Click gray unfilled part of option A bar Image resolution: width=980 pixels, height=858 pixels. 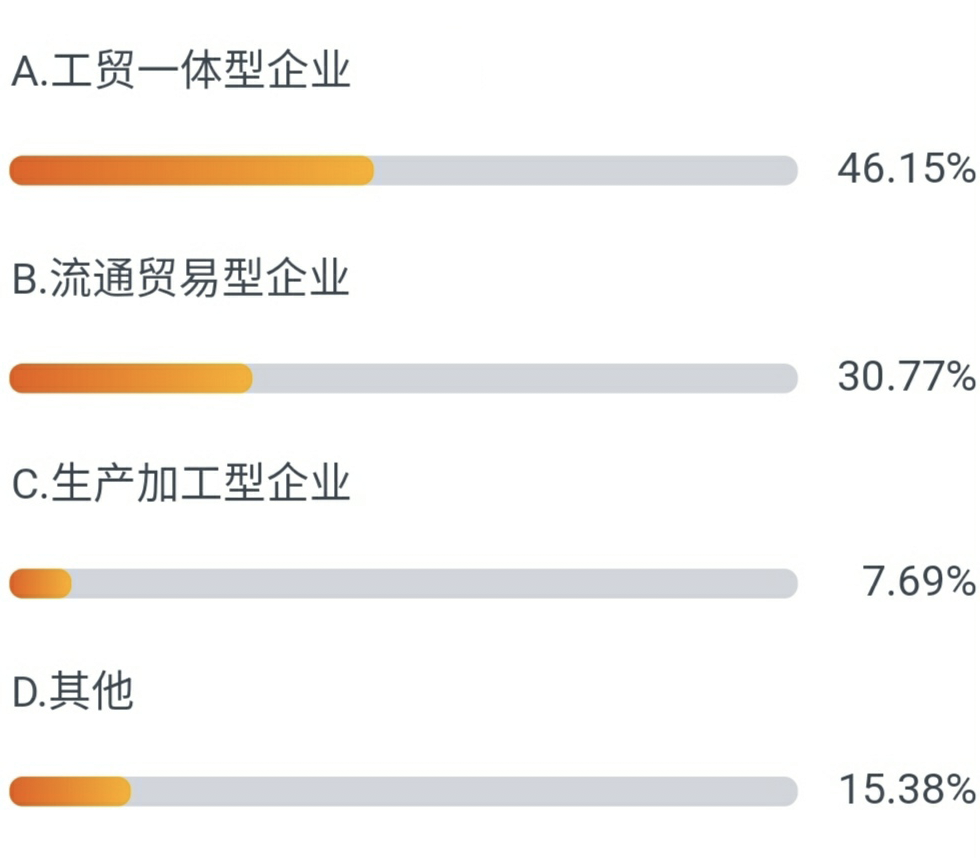[x=586, y=171]
